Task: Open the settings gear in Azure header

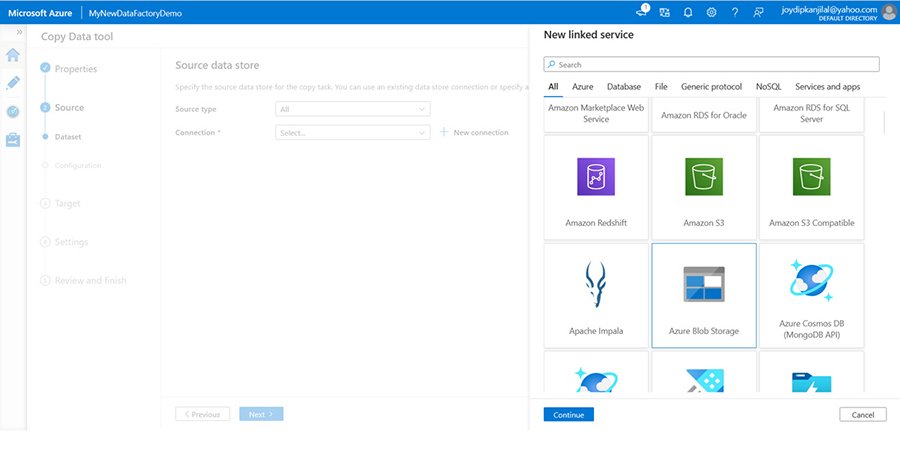Action: (x=711, y=12)
